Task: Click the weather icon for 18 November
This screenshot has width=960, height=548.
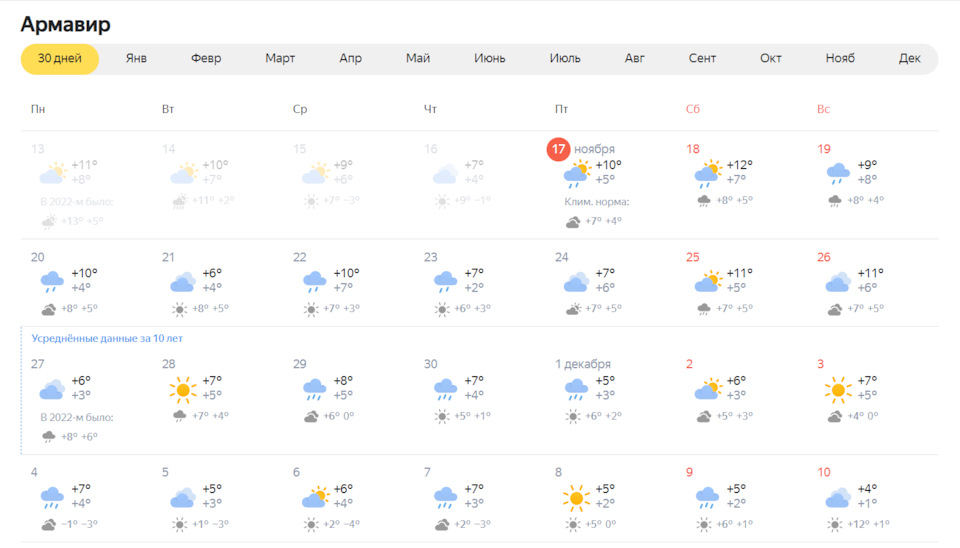Action: [x=708, y=174]
